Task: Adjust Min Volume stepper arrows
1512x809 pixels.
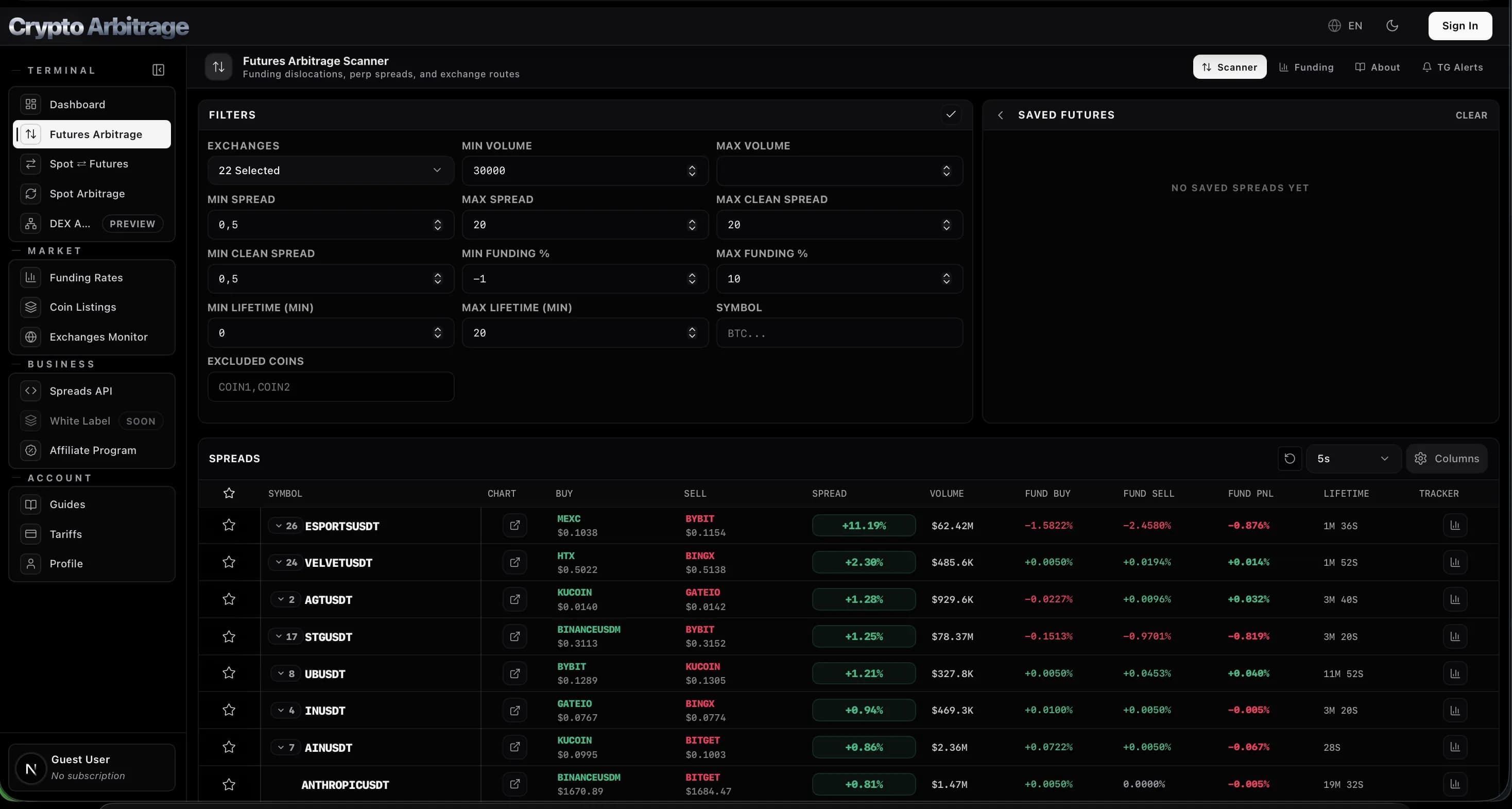Action: click(x=692, y=171)
